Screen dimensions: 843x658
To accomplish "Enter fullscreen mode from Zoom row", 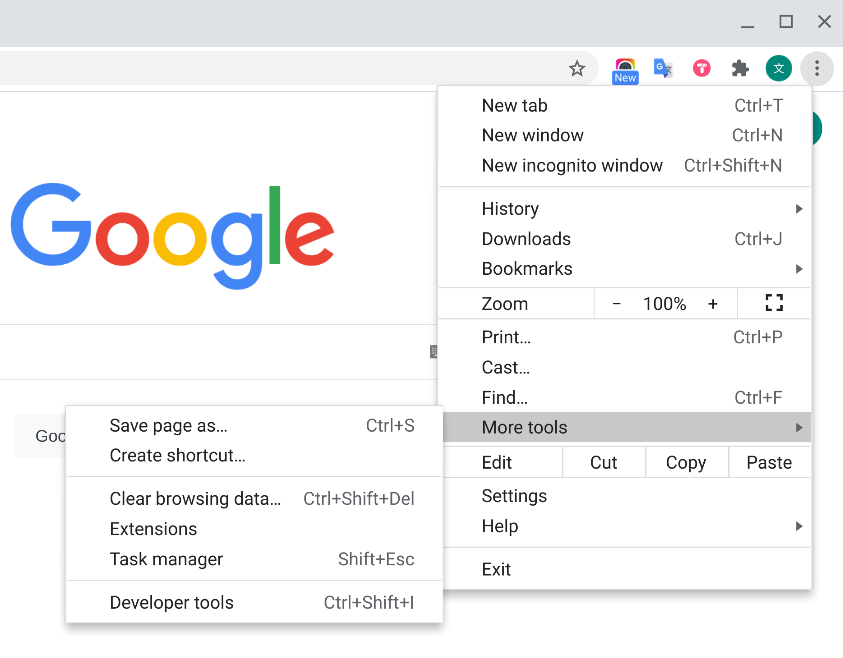I will [x=774, y=303].
